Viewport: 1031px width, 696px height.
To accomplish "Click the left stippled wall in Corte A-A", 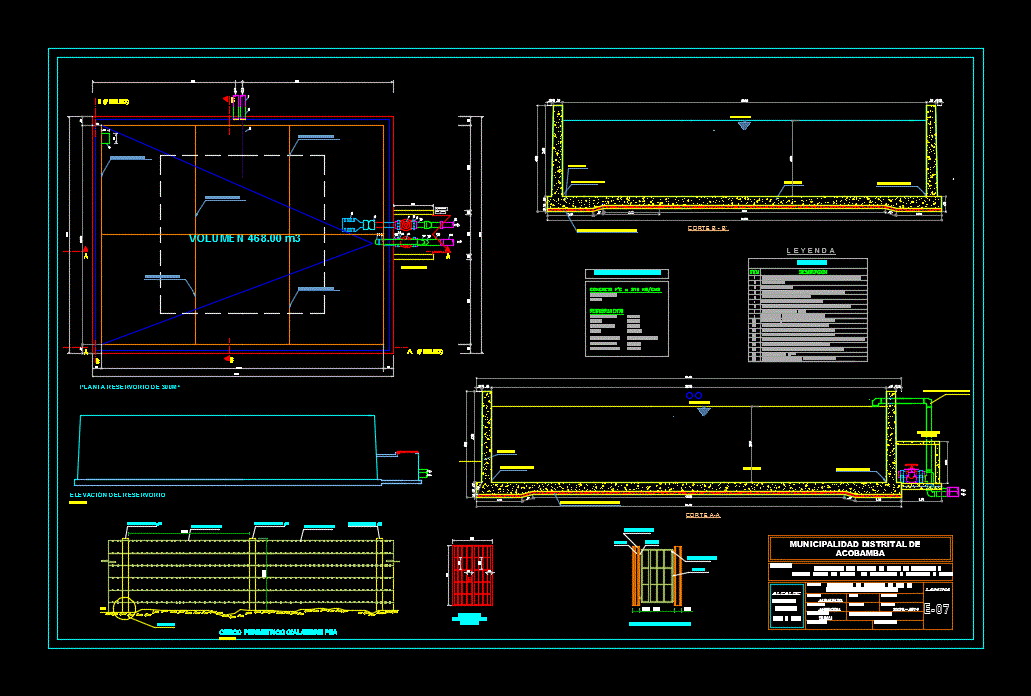I will 487,437.
